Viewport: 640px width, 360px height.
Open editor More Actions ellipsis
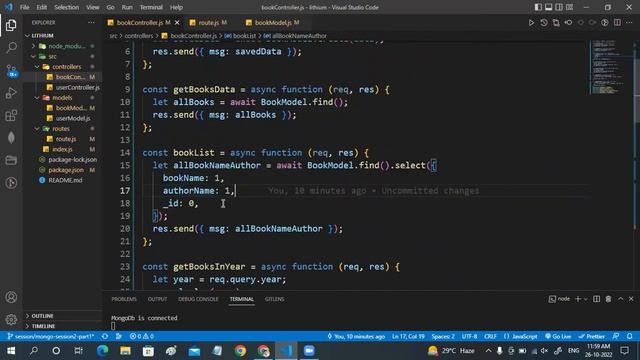[x=629, y=22]
